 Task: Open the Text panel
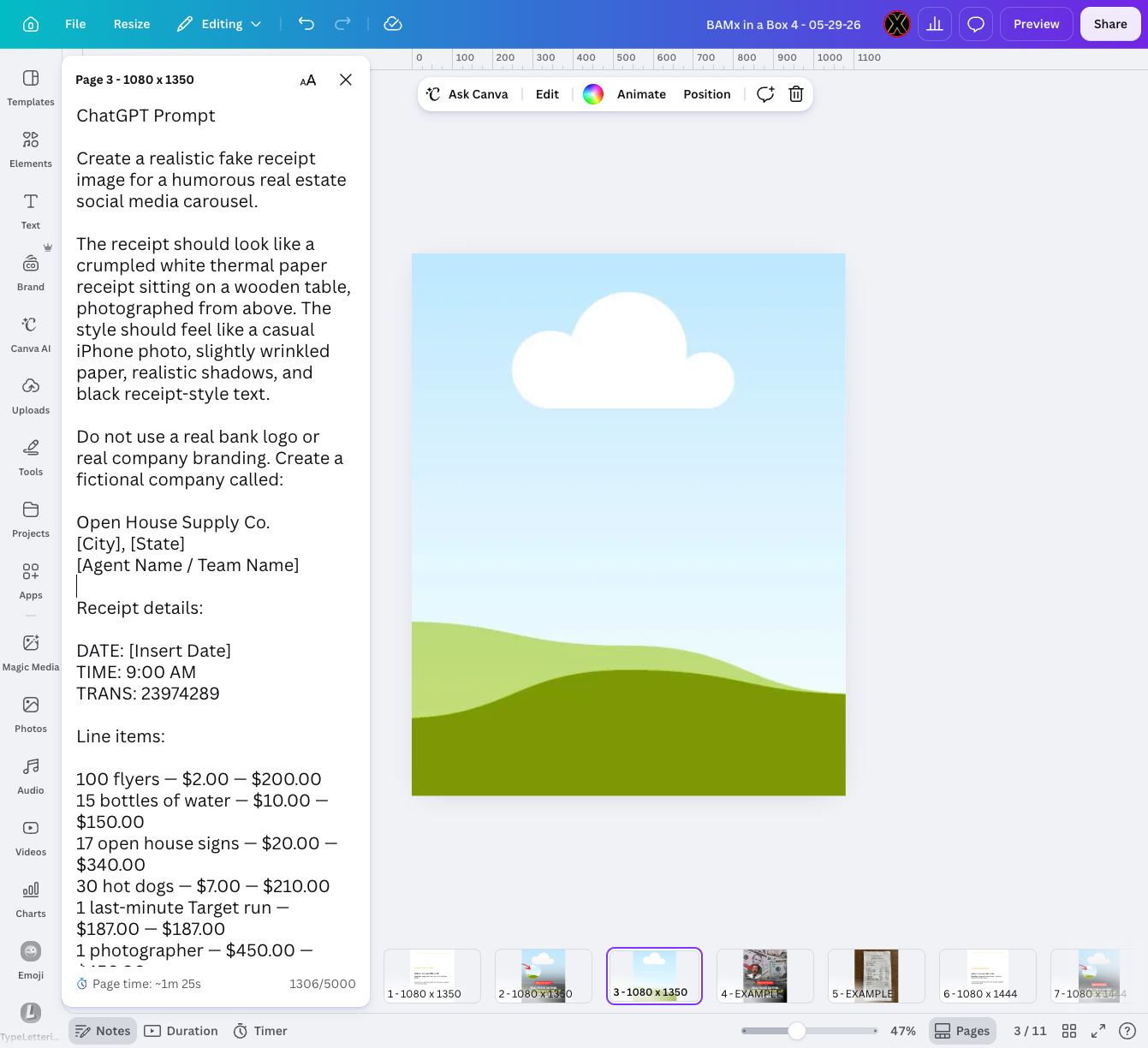click(x=31, y=211)
